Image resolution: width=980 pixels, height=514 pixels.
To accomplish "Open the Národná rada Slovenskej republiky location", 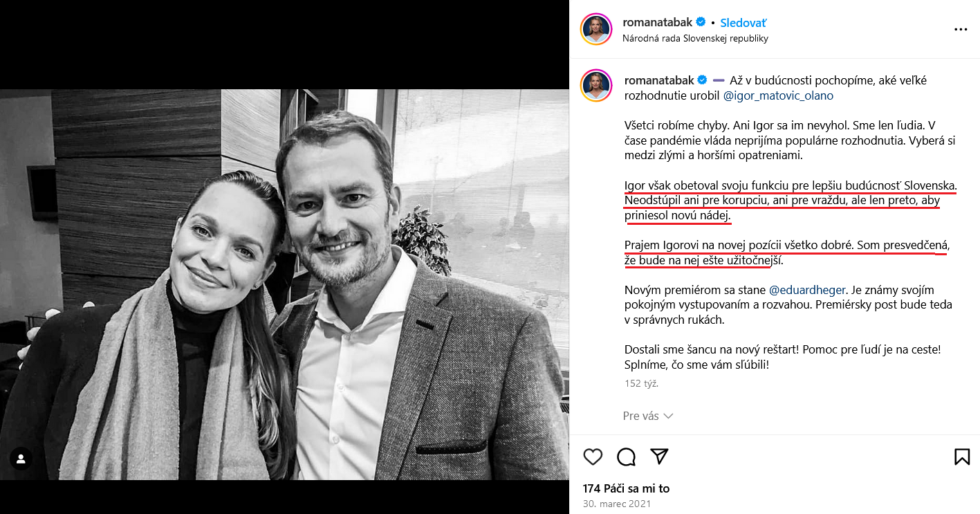I will click(x=695, y=38).
